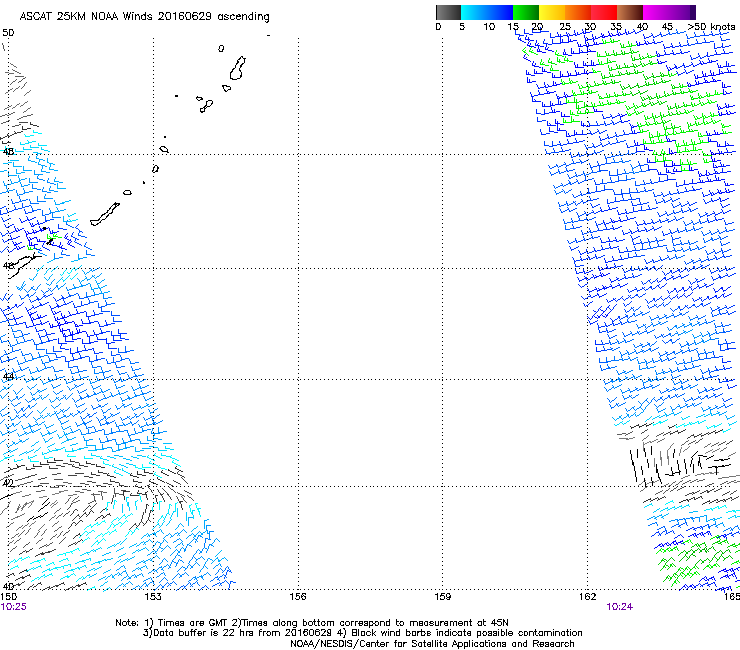The image size is (740, 650).
Task: Click the long narrow island outline below the 48 latitude line
Action: [105, 214]
